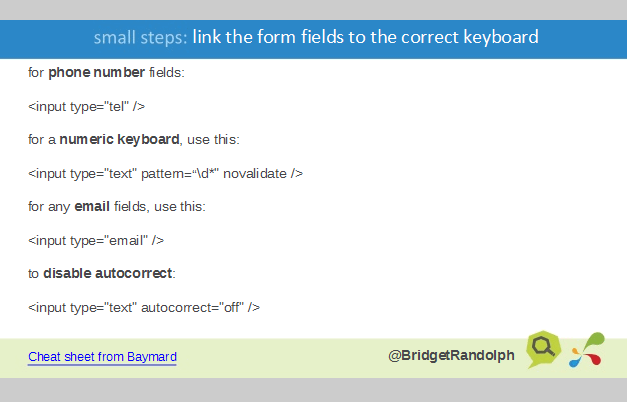
Task: Click the gray bar at the slide top
Action: [x=313, y=9]
